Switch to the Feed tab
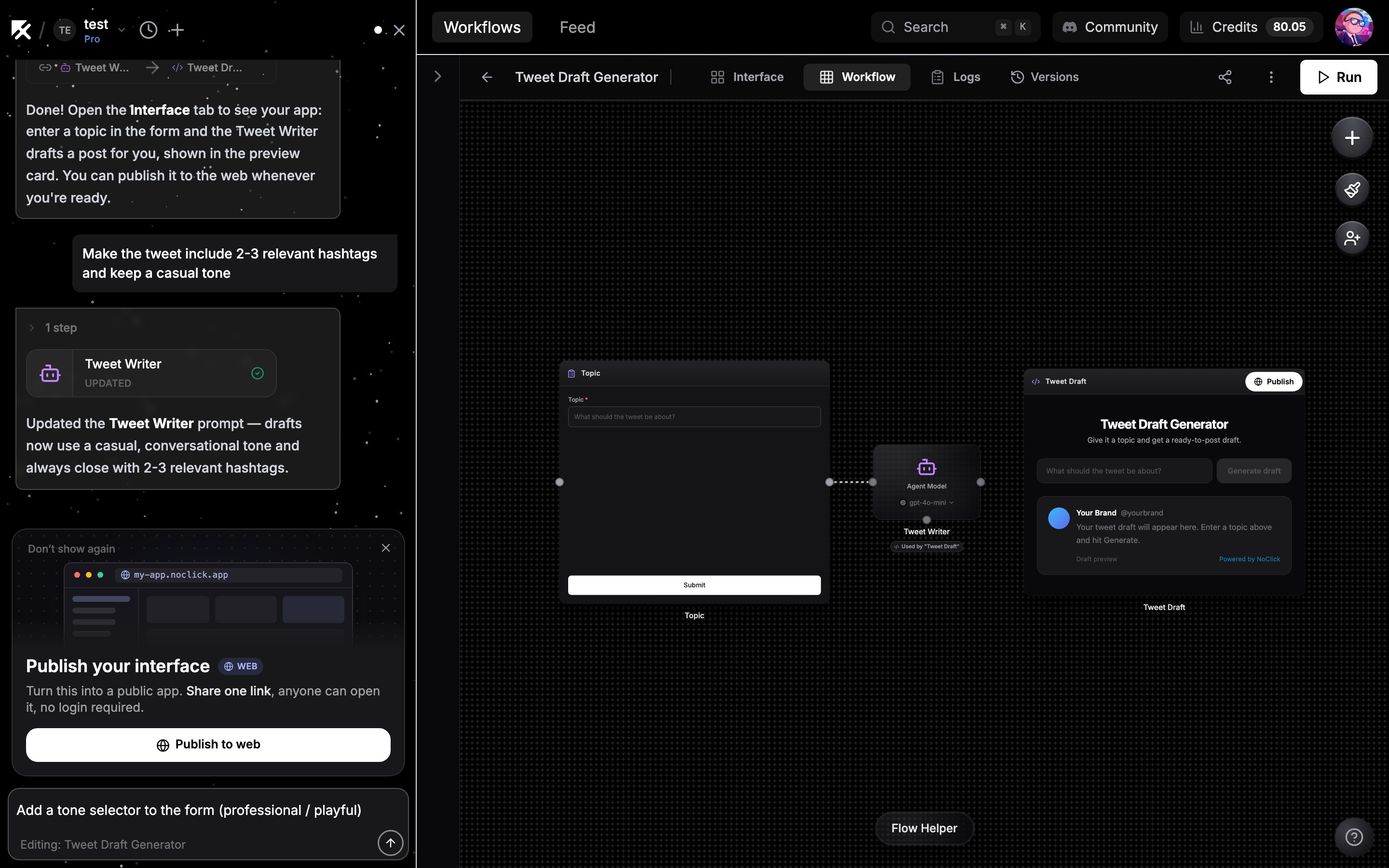This screenshot has height=868, width=1389. (x=577, y=27)
